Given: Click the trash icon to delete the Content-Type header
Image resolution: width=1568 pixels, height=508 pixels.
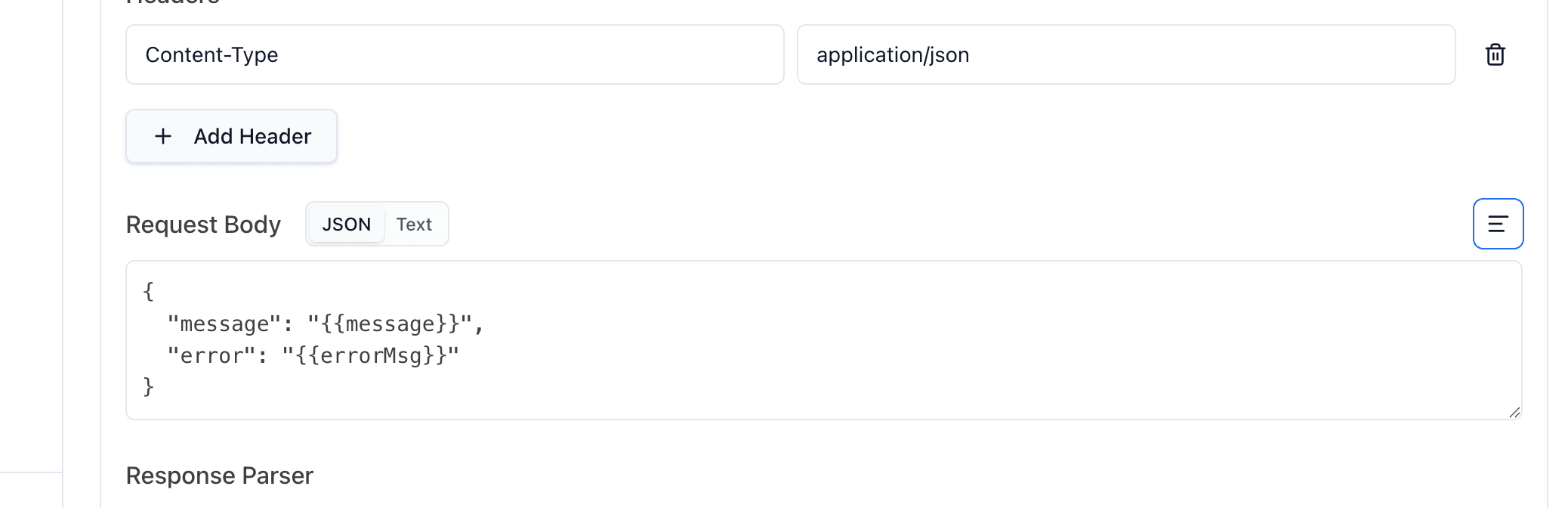Looking at the screenshot, I should 1495,54.
